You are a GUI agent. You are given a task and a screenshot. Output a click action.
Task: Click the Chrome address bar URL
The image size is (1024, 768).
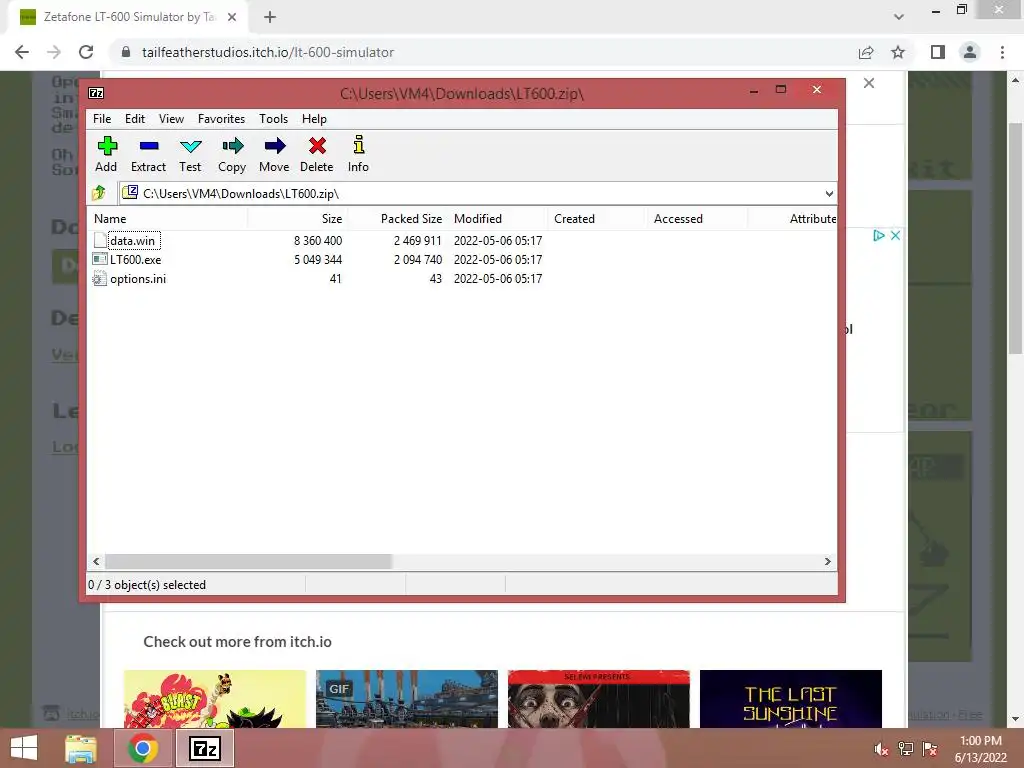tap(268, 52)
